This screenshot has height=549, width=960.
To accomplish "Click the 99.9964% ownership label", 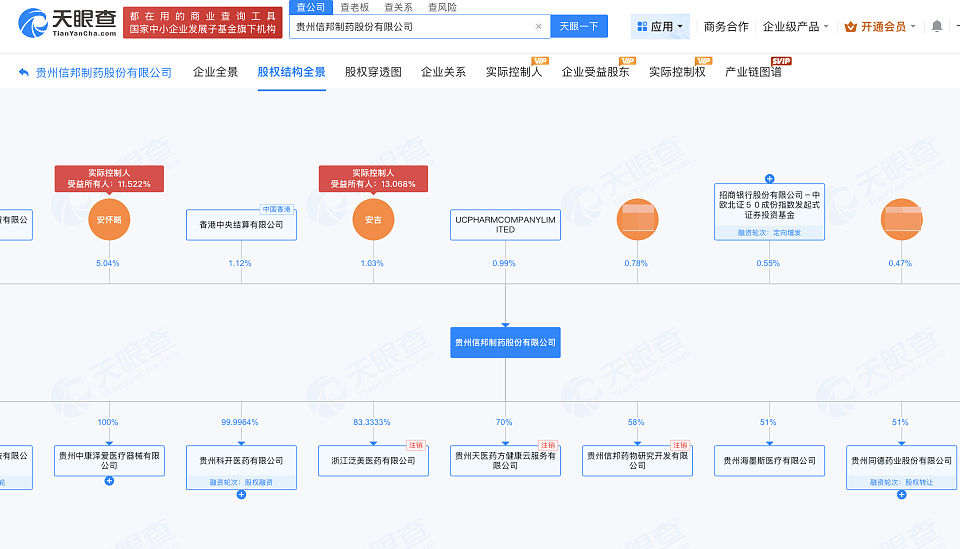I will [240, 422].
